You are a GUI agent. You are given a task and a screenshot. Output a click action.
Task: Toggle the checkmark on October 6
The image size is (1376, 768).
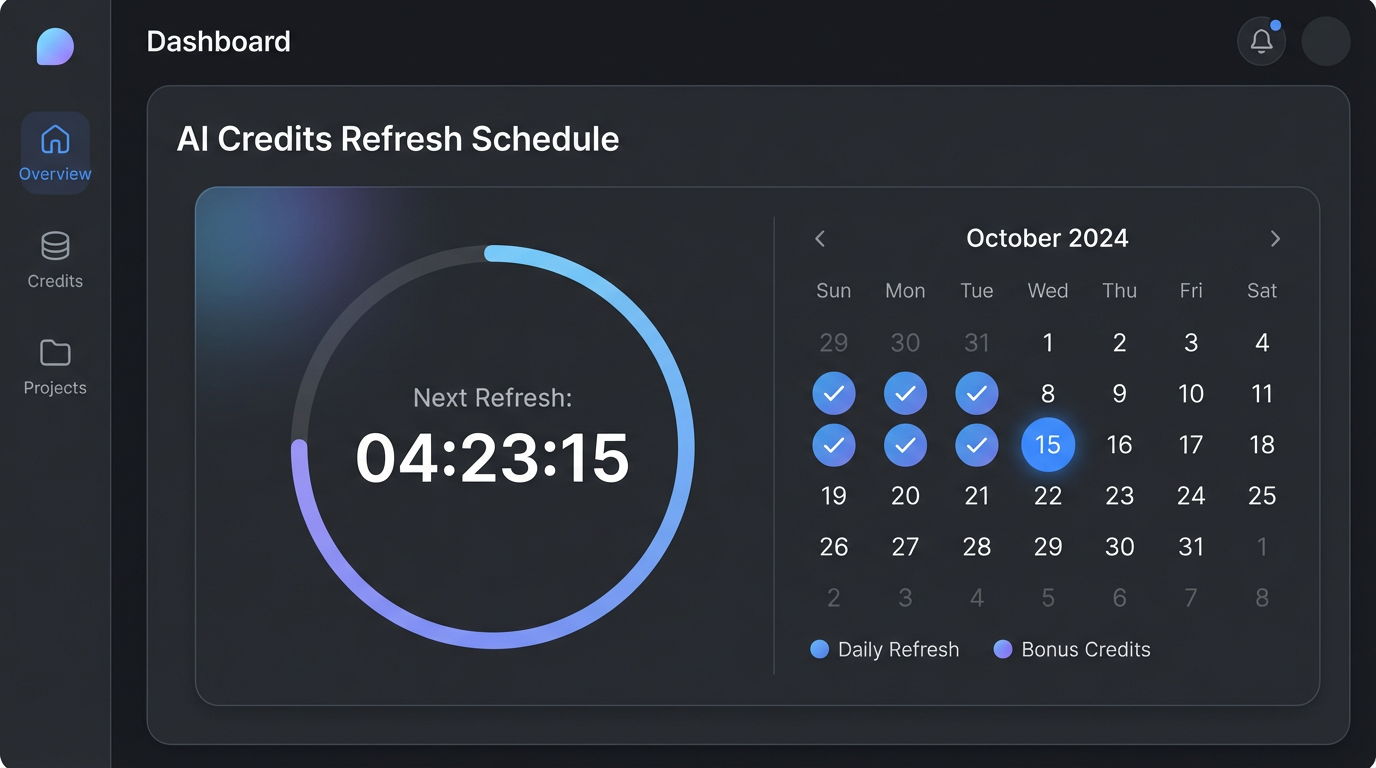(905, 393)
